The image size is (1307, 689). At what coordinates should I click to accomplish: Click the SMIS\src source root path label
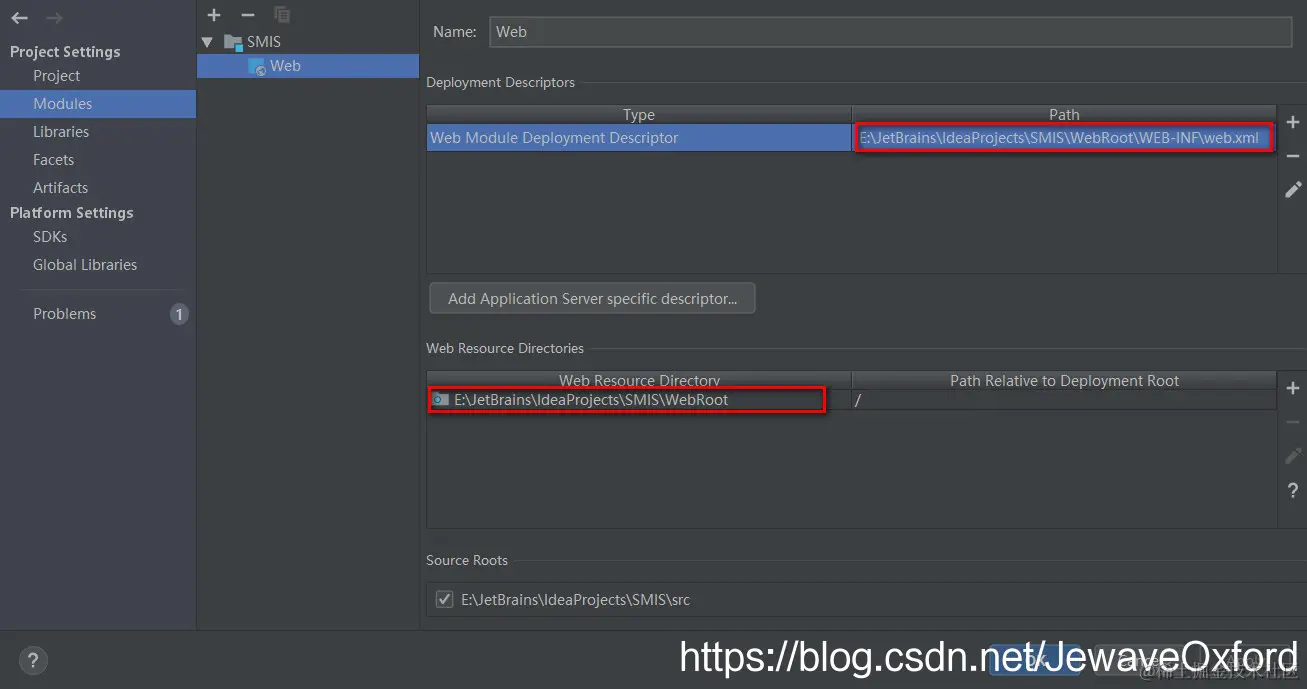click(x=575, y=600)
